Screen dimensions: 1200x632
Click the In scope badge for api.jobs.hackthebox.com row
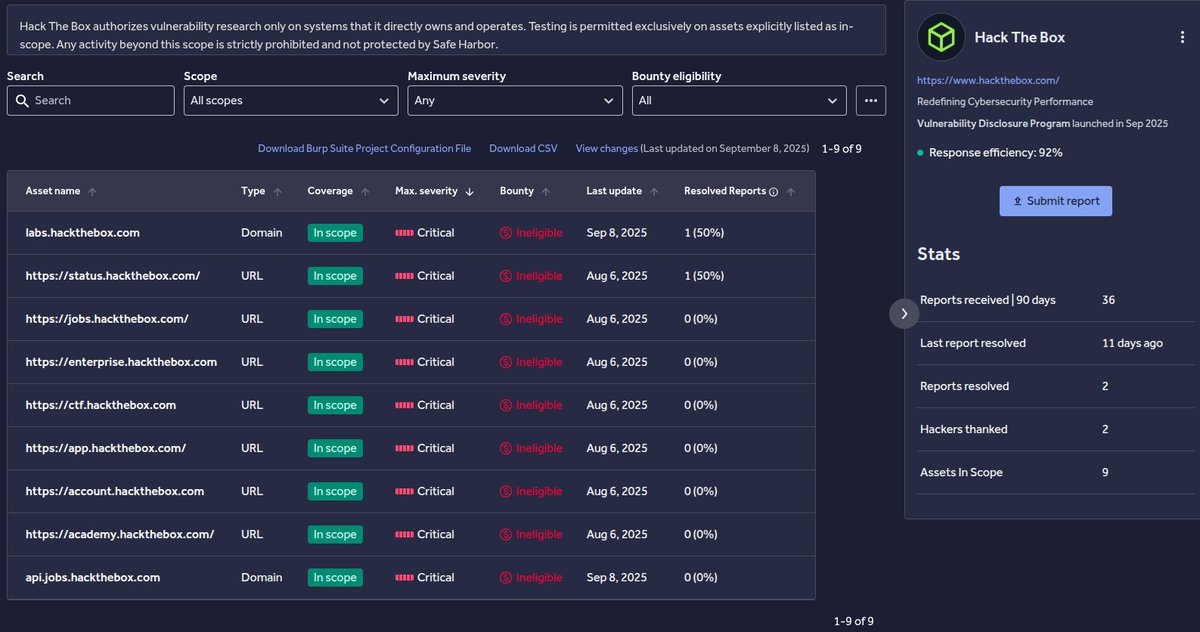[335, 577]
